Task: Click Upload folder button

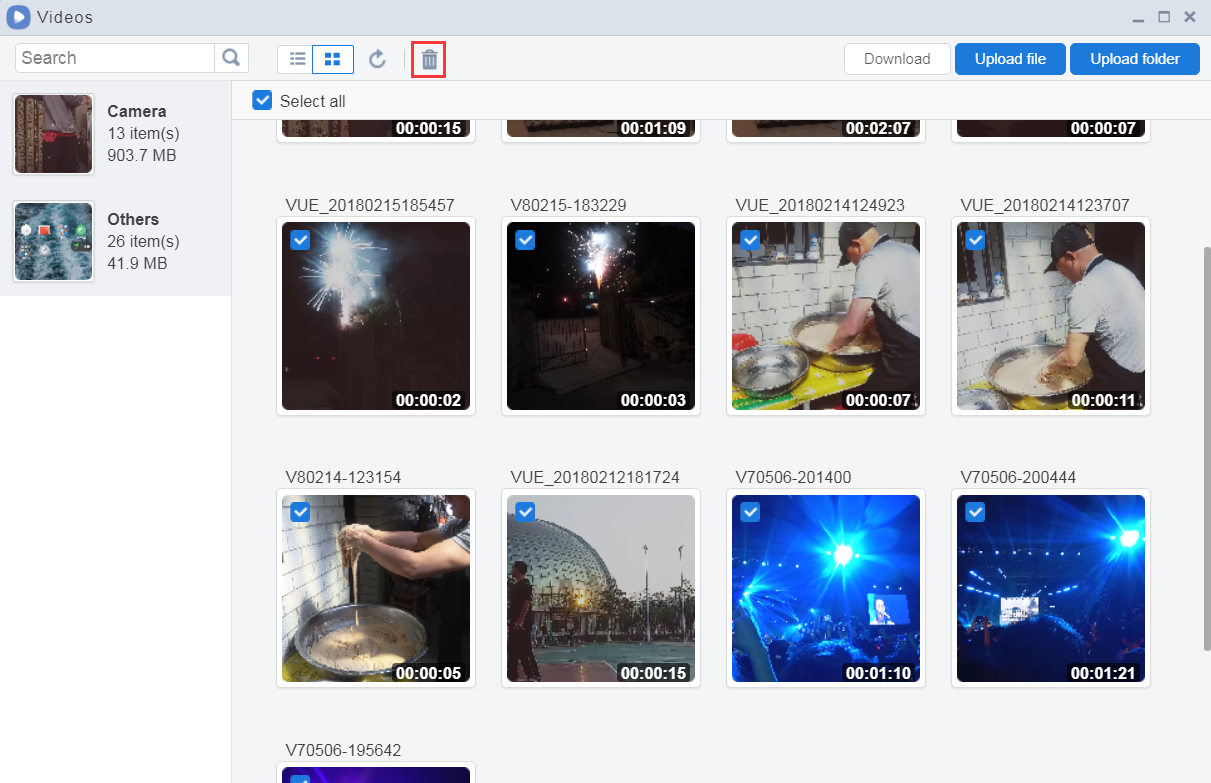Action: point(1135,59)
